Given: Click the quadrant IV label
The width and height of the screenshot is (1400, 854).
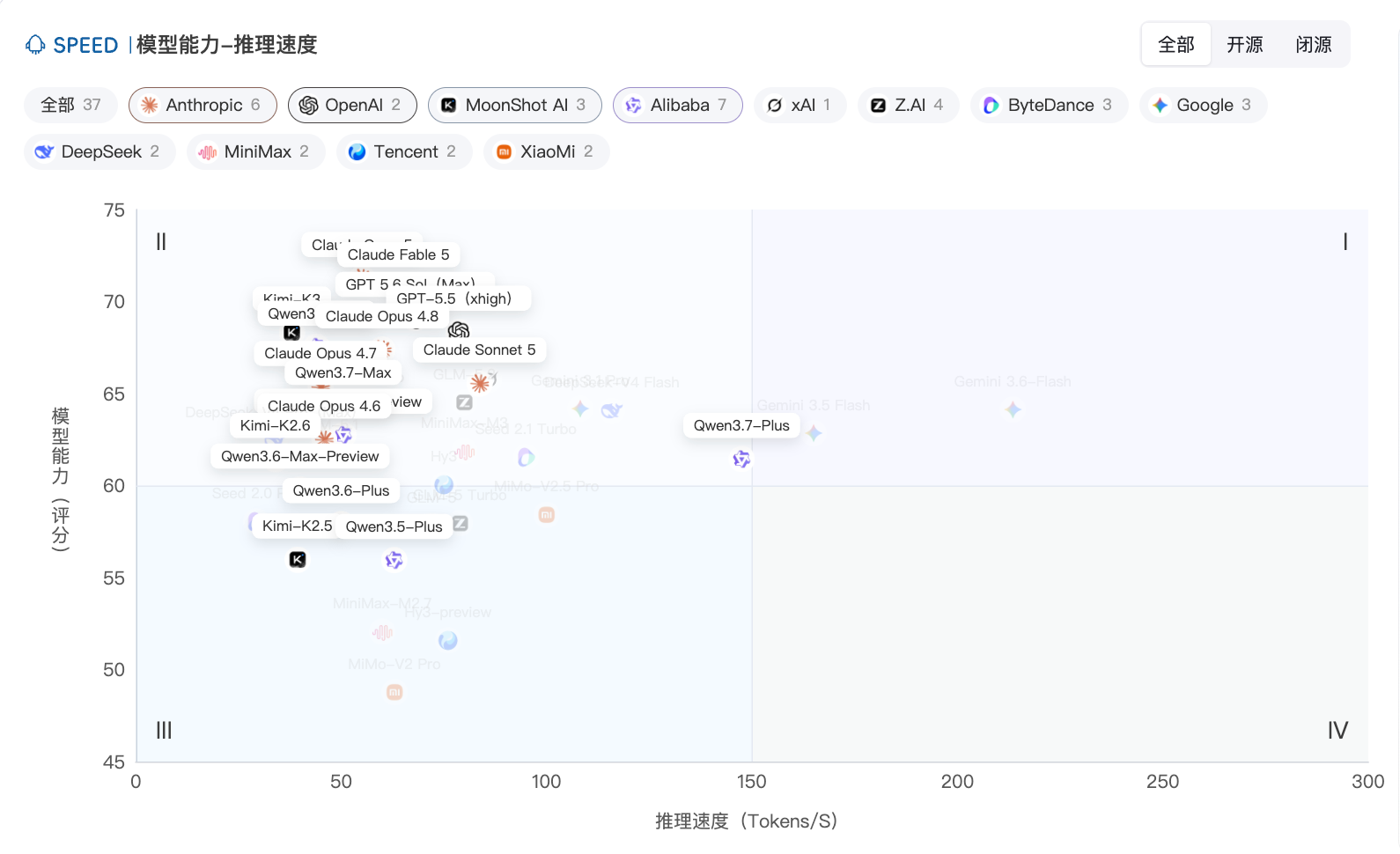Looking at the screenshot, I should [x=1337, y=730].
